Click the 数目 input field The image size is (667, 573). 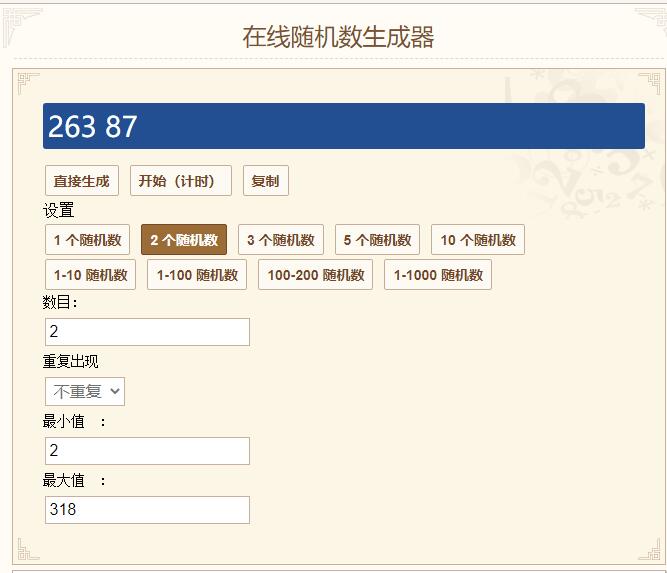(147, 332)
